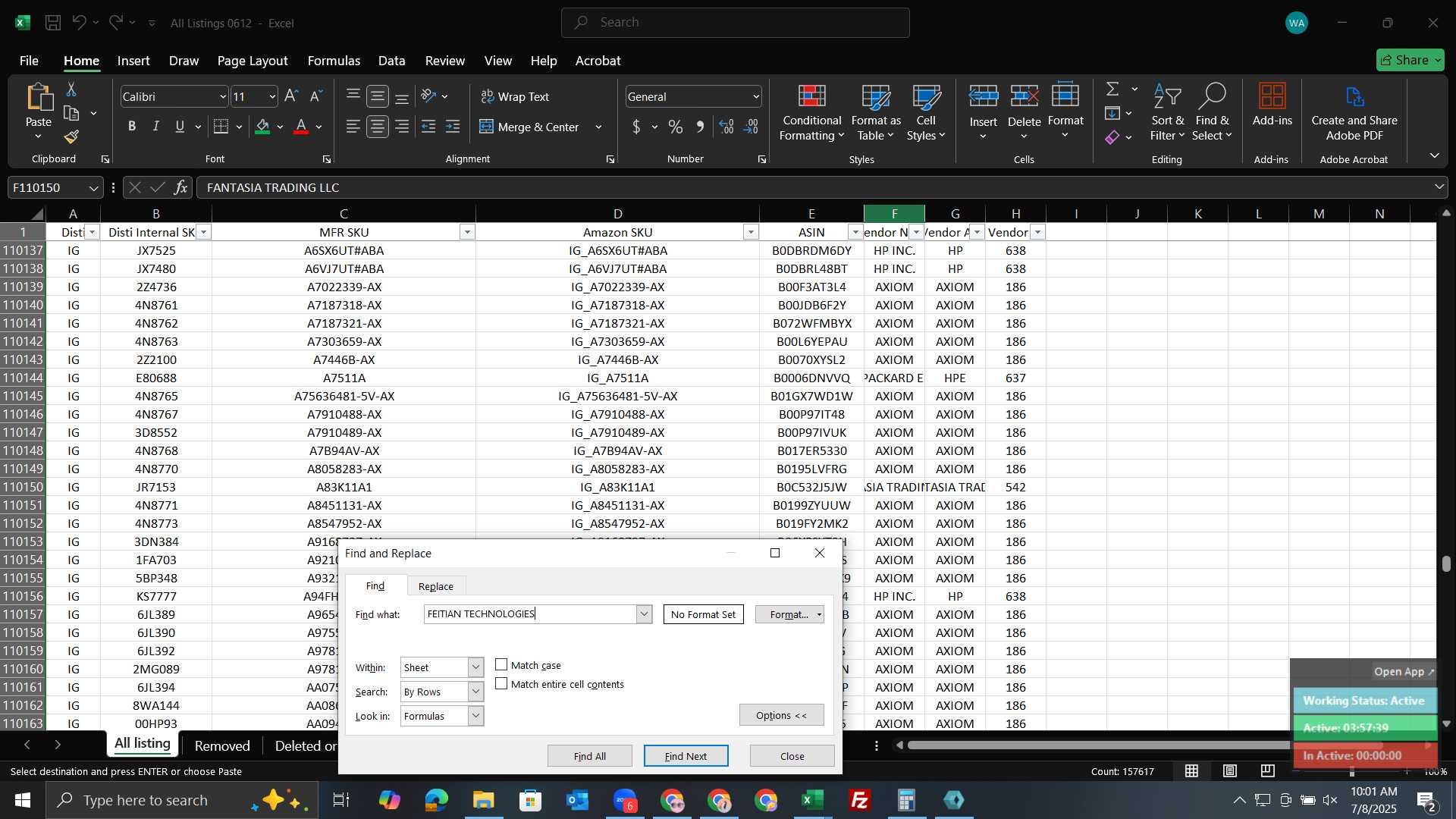Enable Match case checkbox
Viewport: 1456px width, 819px height.
501,664
